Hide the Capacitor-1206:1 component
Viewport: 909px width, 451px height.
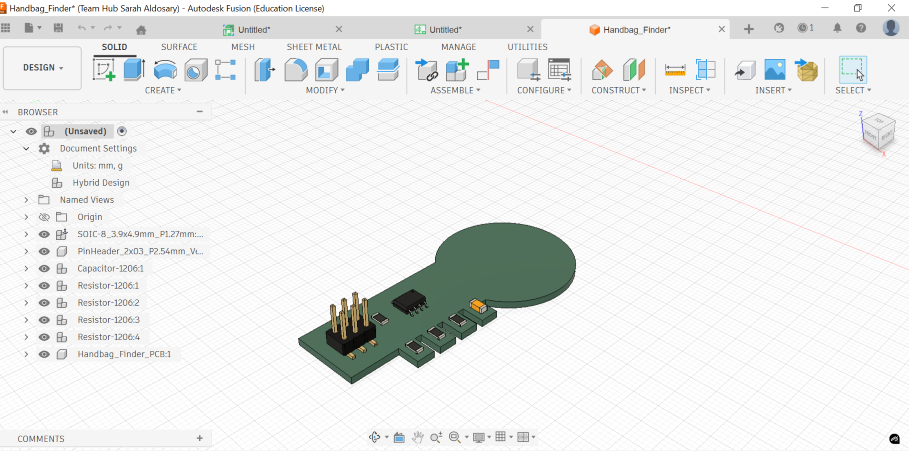coord(44,269)
